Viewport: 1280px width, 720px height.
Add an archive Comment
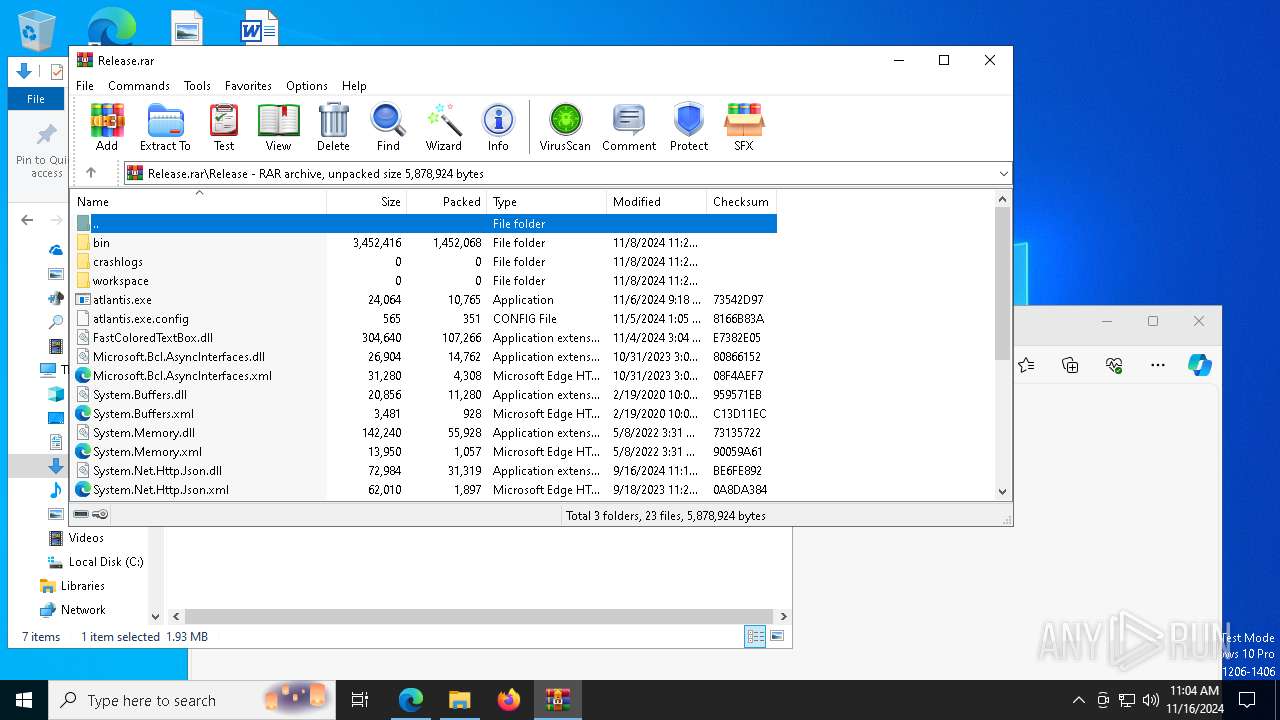coord(629,127)
